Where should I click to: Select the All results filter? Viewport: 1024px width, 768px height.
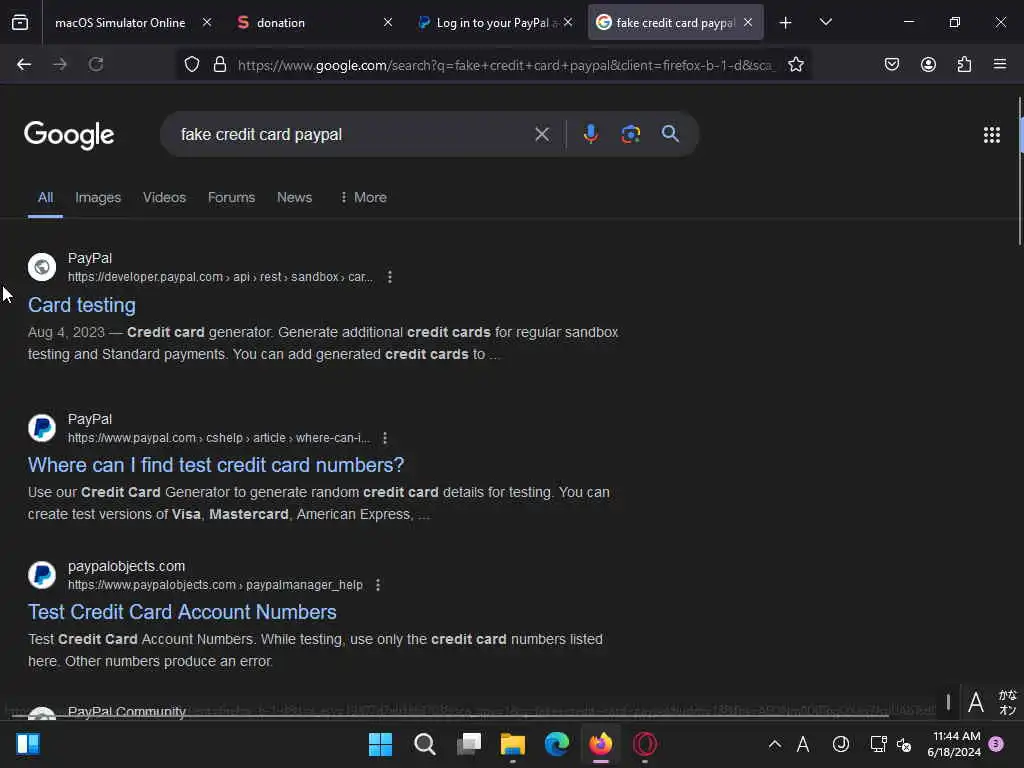45,197
